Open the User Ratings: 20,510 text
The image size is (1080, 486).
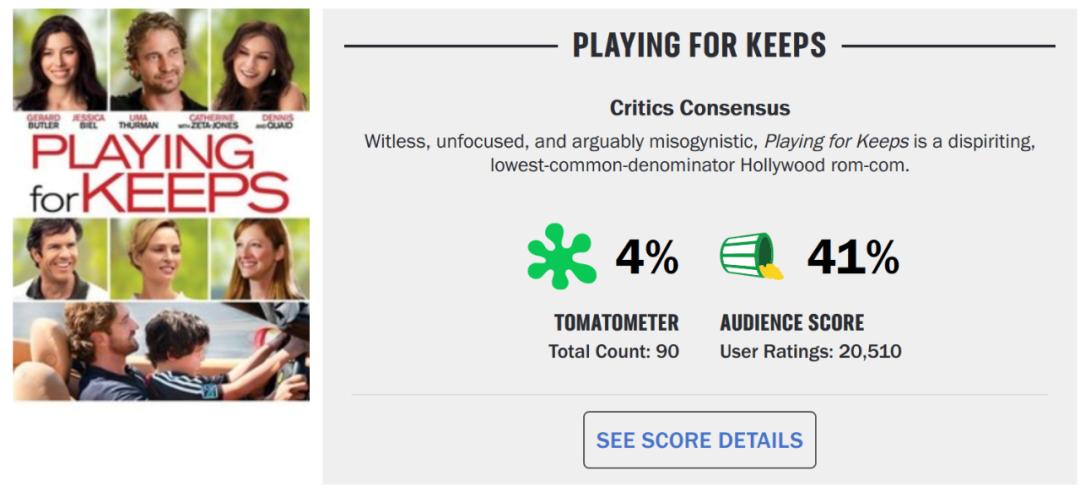click(x=810, y=351)
